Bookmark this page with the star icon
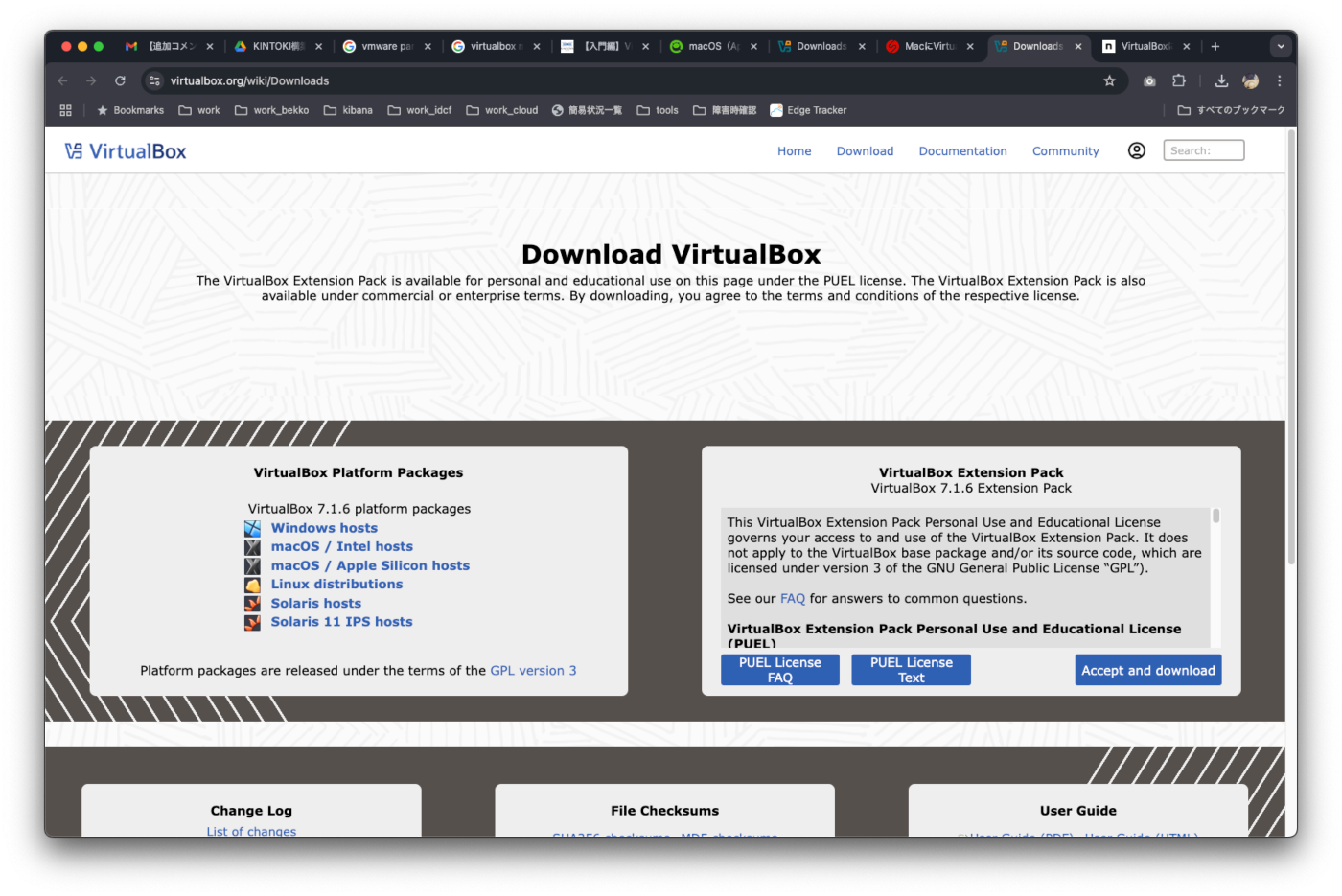The height and width of the screenshot is (896, 1342). point(1109,81)
